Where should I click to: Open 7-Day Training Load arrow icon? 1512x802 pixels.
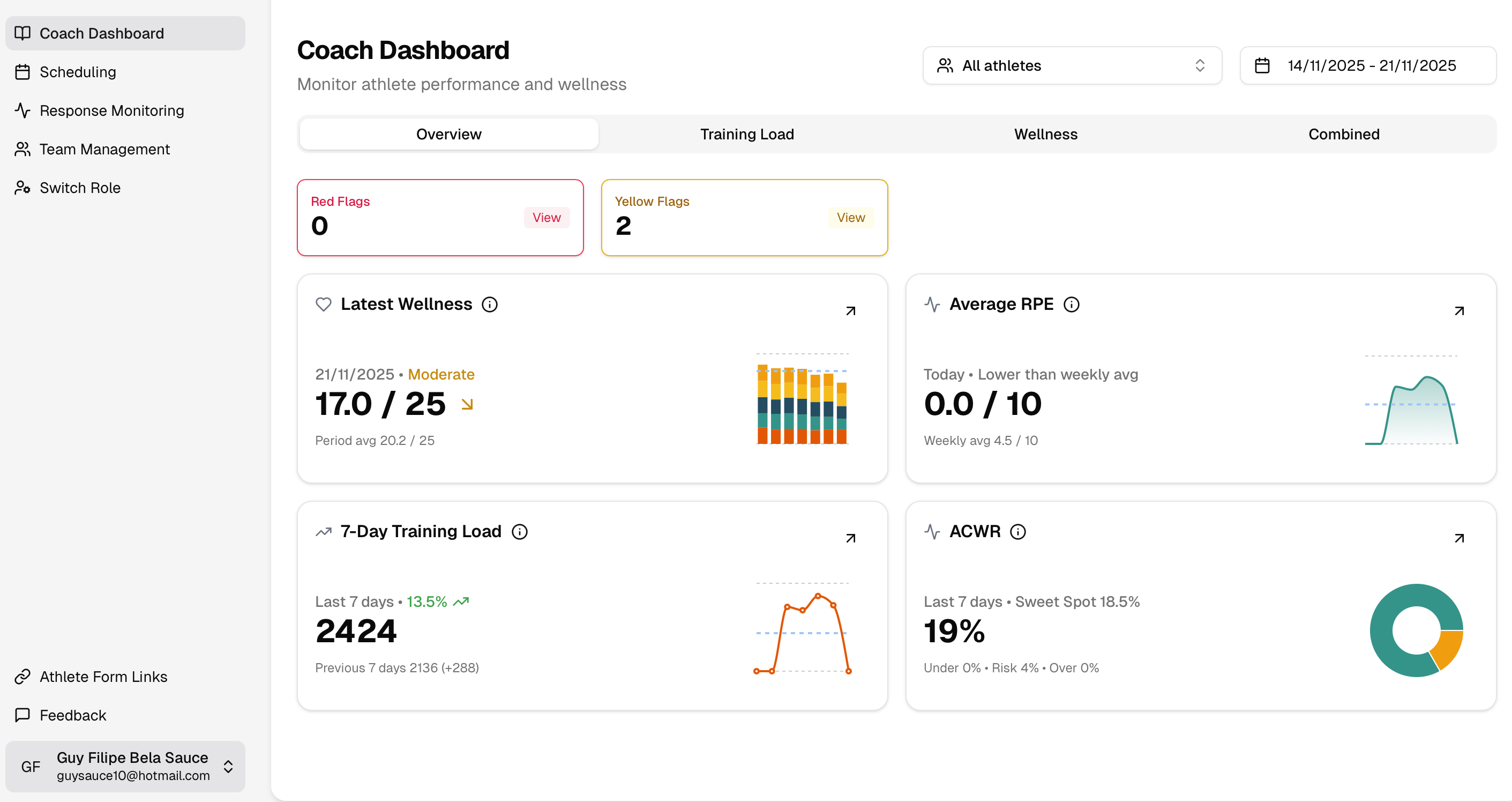click(850, 538)
